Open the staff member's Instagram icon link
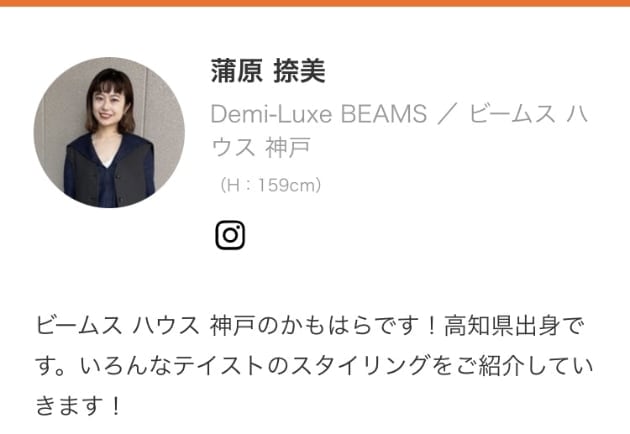This screenshot has height=434, width=630. coord(230,235)
